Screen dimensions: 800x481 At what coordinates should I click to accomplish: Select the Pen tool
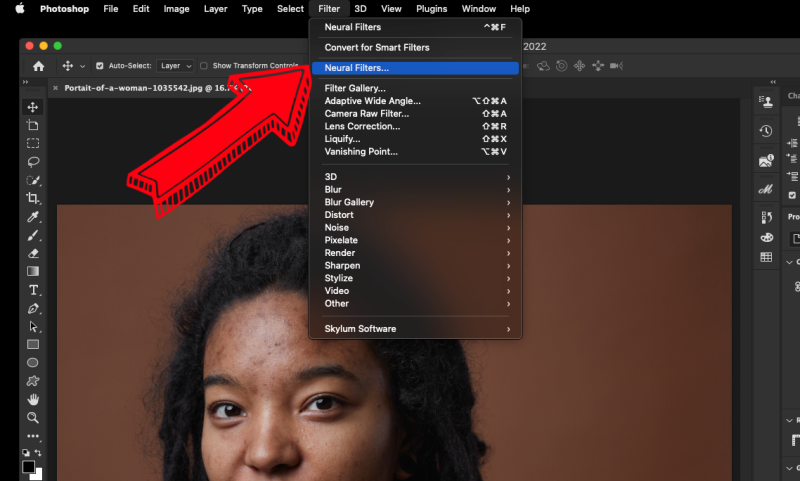click(33, 308)
